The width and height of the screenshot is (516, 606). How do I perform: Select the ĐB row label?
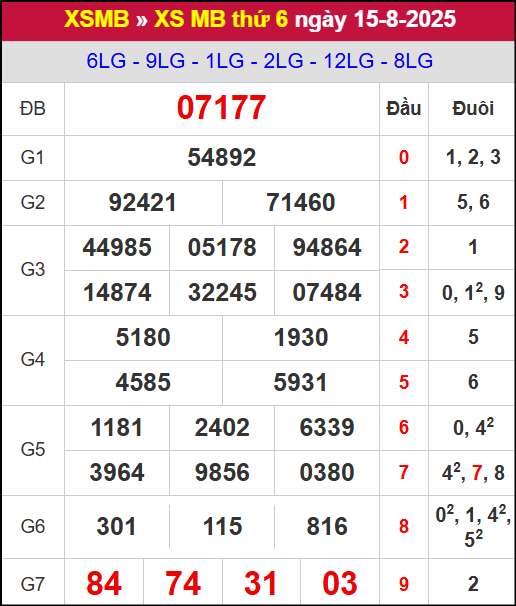tap(33, 109)
